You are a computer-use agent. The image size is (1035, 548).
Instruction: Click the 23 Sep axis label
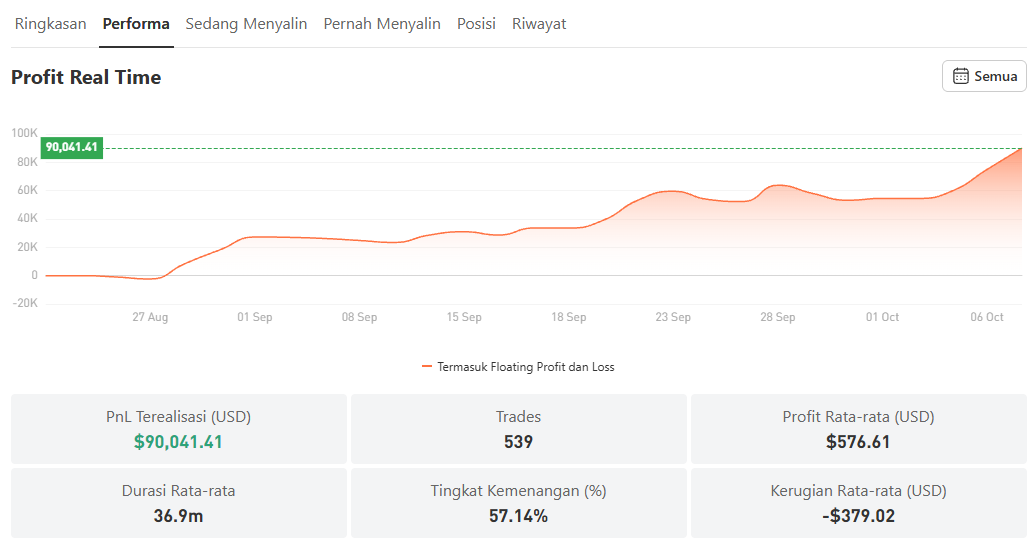click(x=673, y=317)
